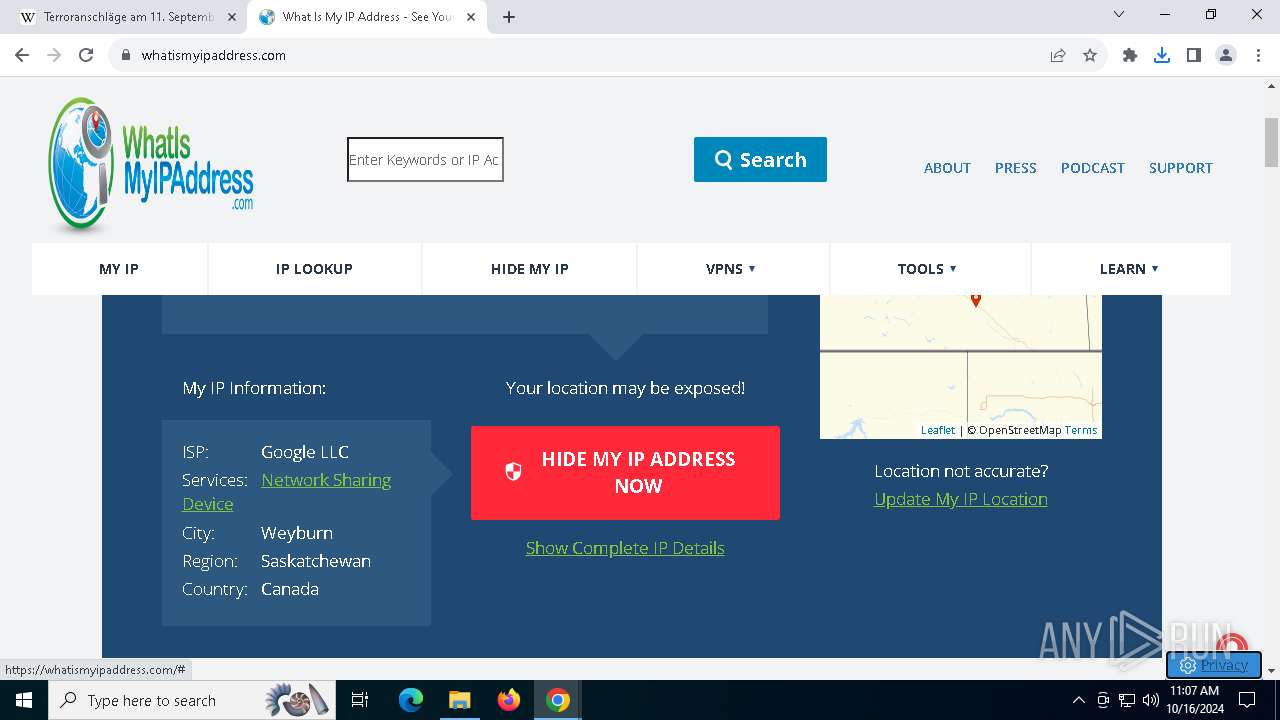Viewport: 1280px width, 720px height.
Task: Close the Terroranschläge Wikipedia tab
Action: (232, 17)
